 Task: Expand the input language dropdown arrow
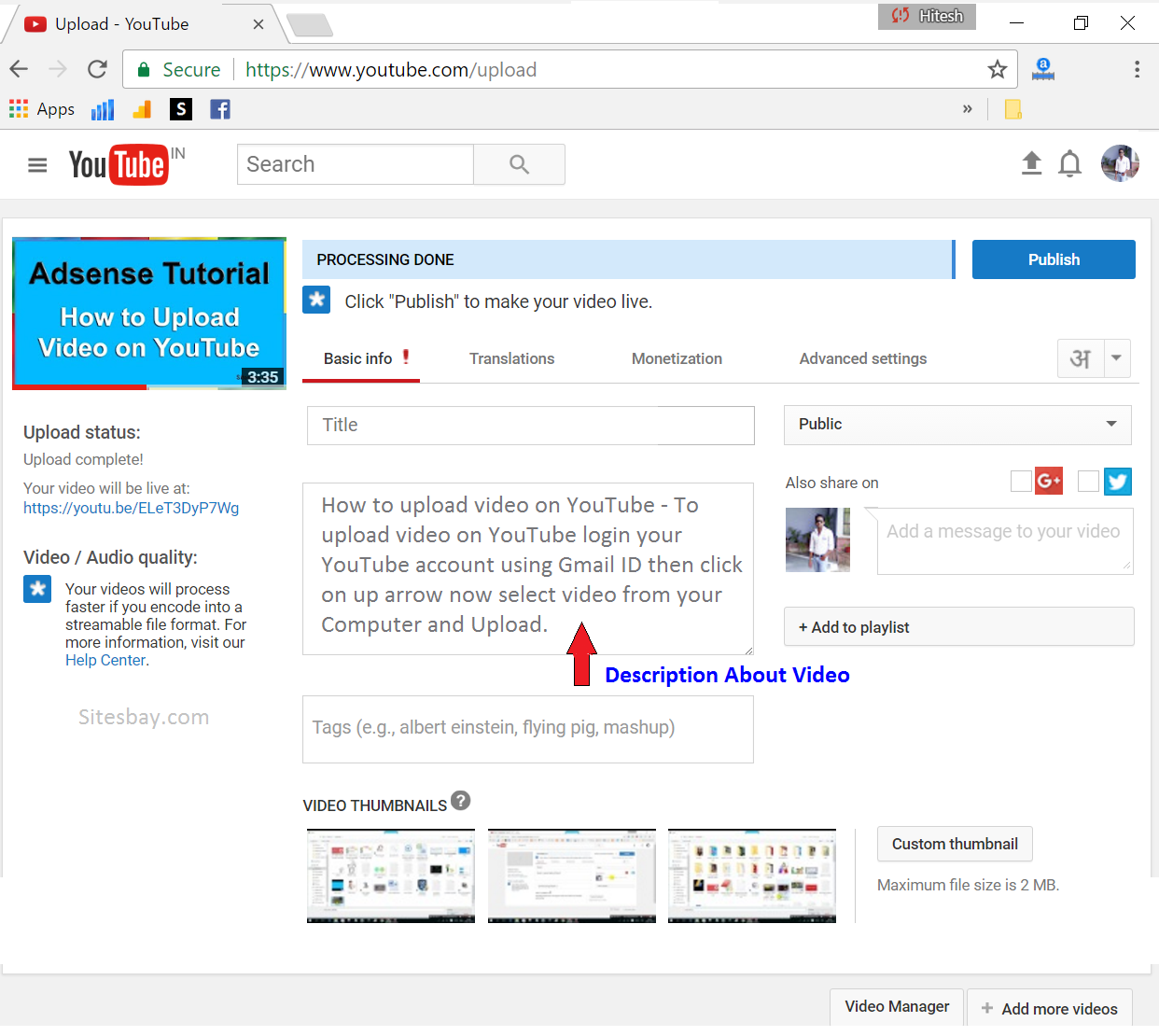point(1117,358)
